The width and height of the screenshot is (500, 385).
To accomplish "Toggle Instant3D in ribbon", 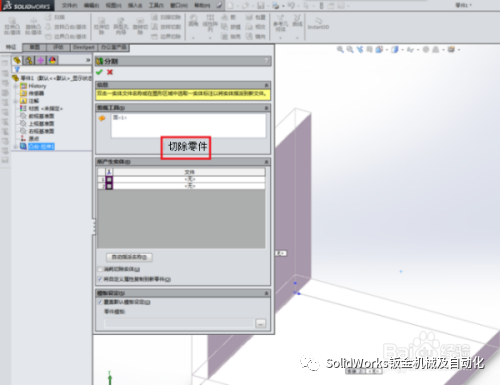I will click(x=318, y=24).
